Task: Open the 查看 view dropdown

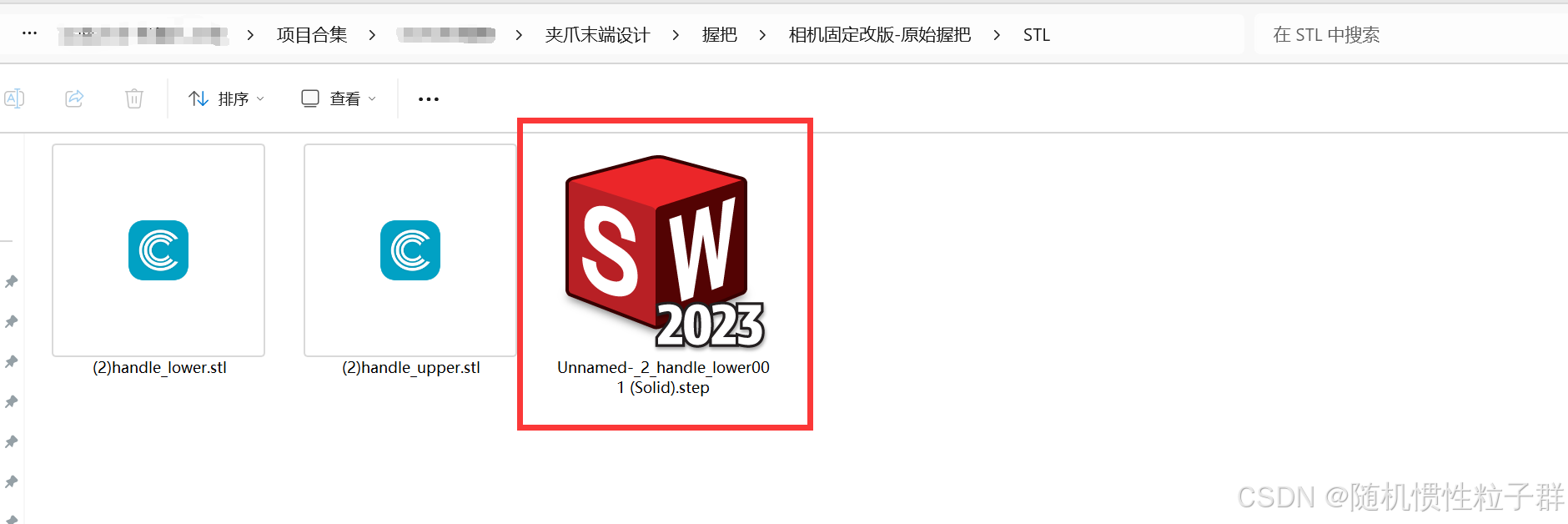Action: [x=339, y=98]
